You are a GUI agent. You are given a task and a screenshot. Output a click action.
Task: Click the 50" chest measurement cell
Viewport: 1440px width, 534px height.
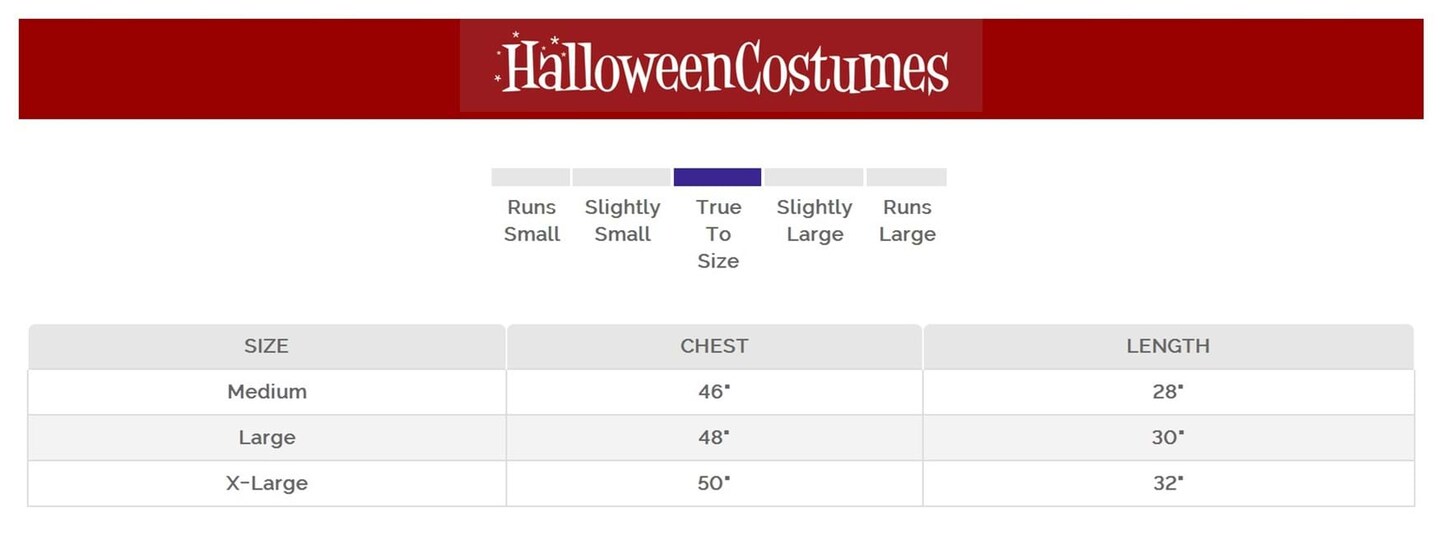click(x=714, y=483)
